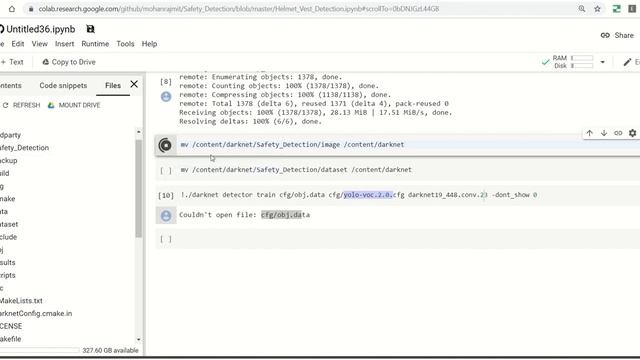Image resolution: width=640 pixels, height=360 pixels.
Task: Select the results folder in file list
Action: 7,262
